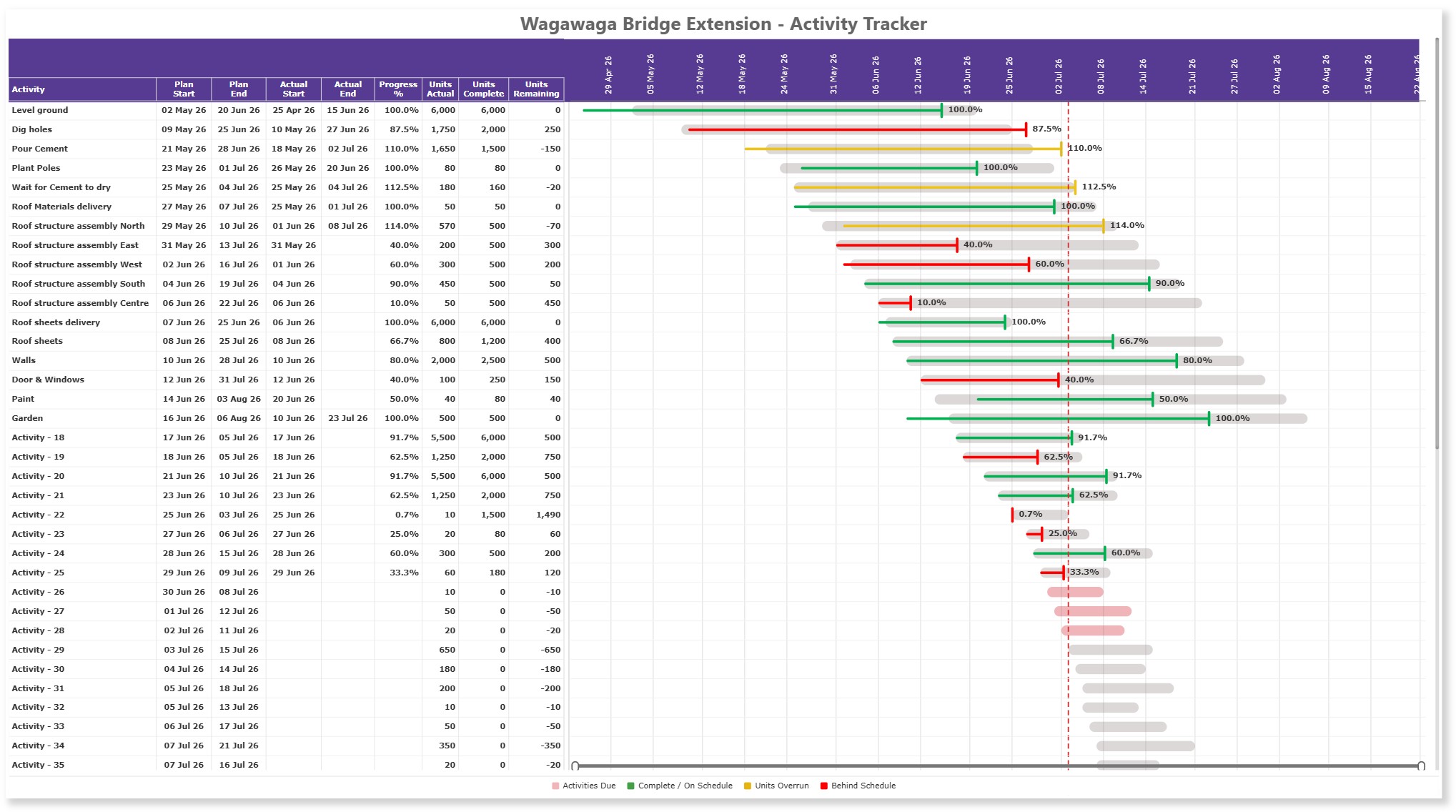Select Roof structure assembly West activity

(76, 264)
